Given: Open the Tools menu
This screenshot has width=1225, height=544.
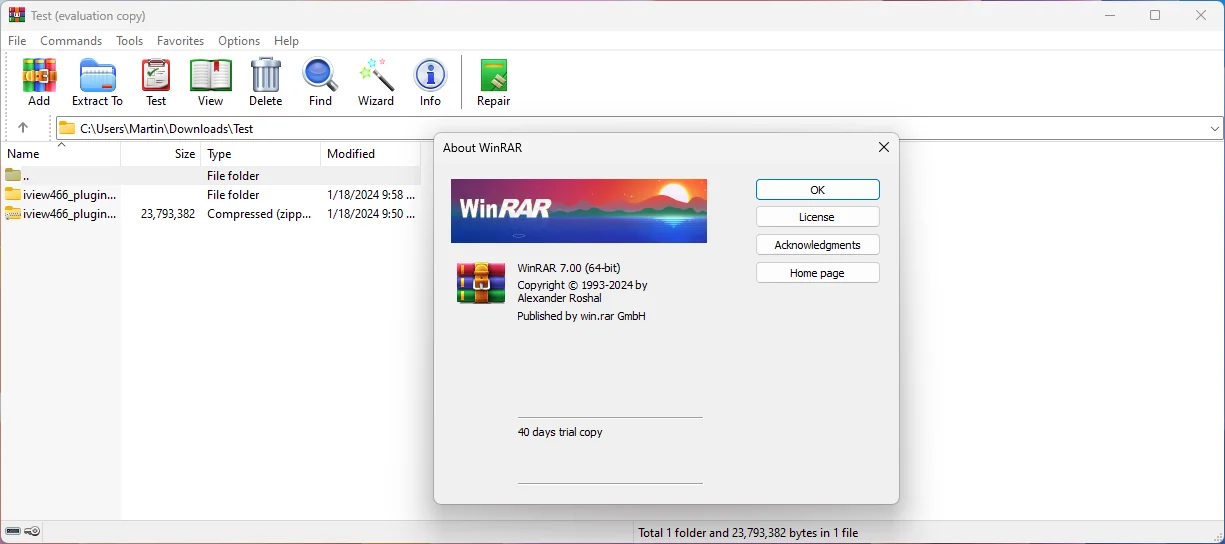Looking at the screenshot, I should pos(130,41).
